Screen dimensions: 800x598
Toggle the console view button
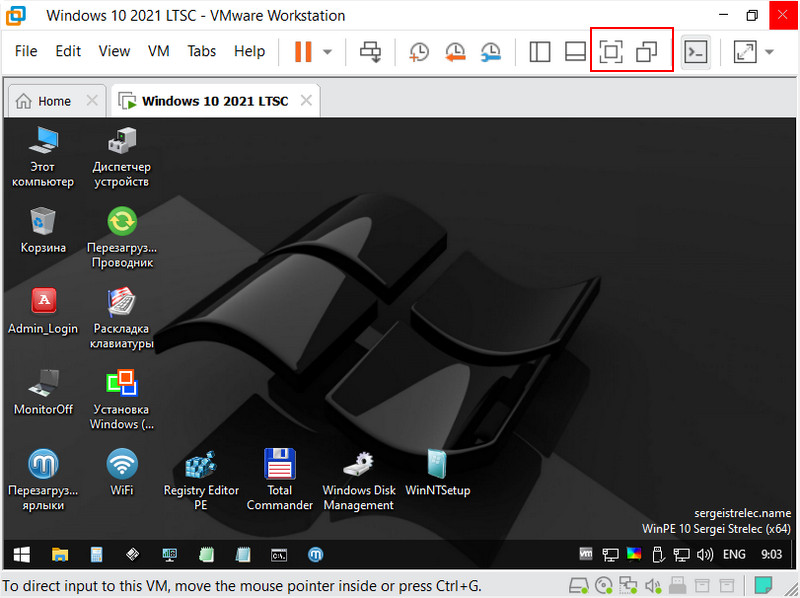coord(696,52)
